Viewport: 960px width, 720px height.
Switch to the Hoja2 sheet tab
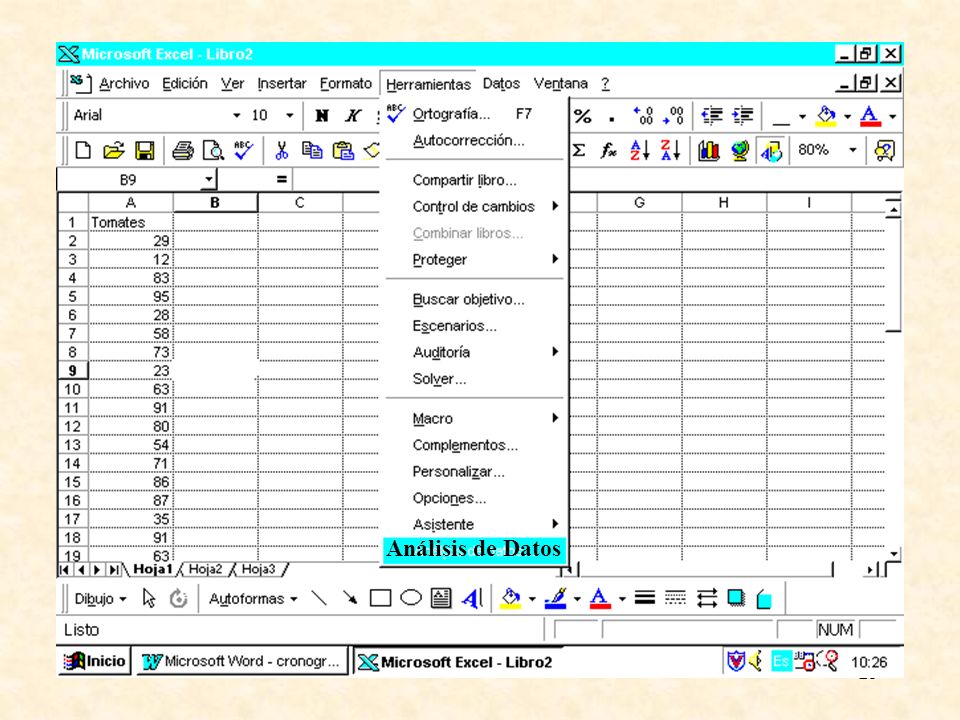205,569
